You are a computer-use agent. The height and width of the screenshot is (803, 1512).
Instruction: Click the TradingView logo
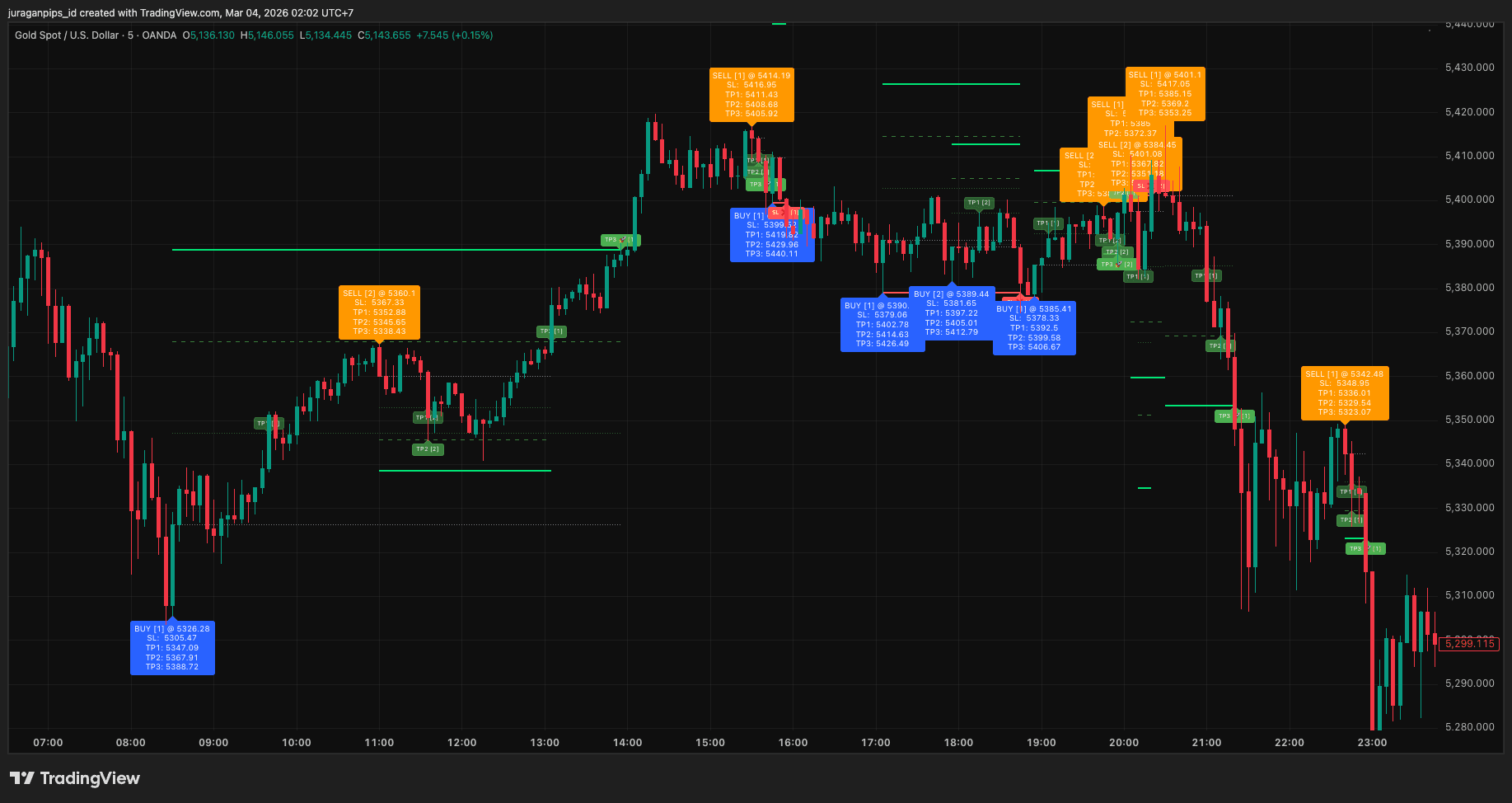click(74, 777)
